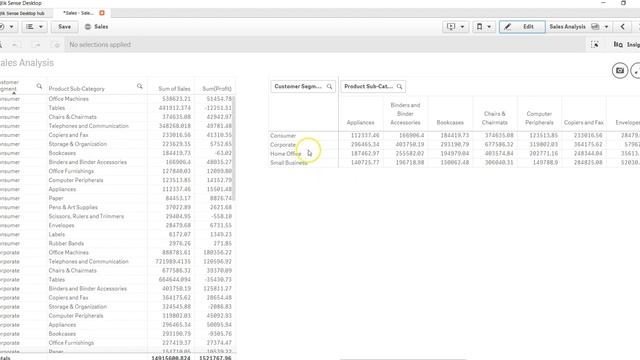Select Small Business row in pivot table
Viewport: 640px width, 360px height.
[289, 162]
